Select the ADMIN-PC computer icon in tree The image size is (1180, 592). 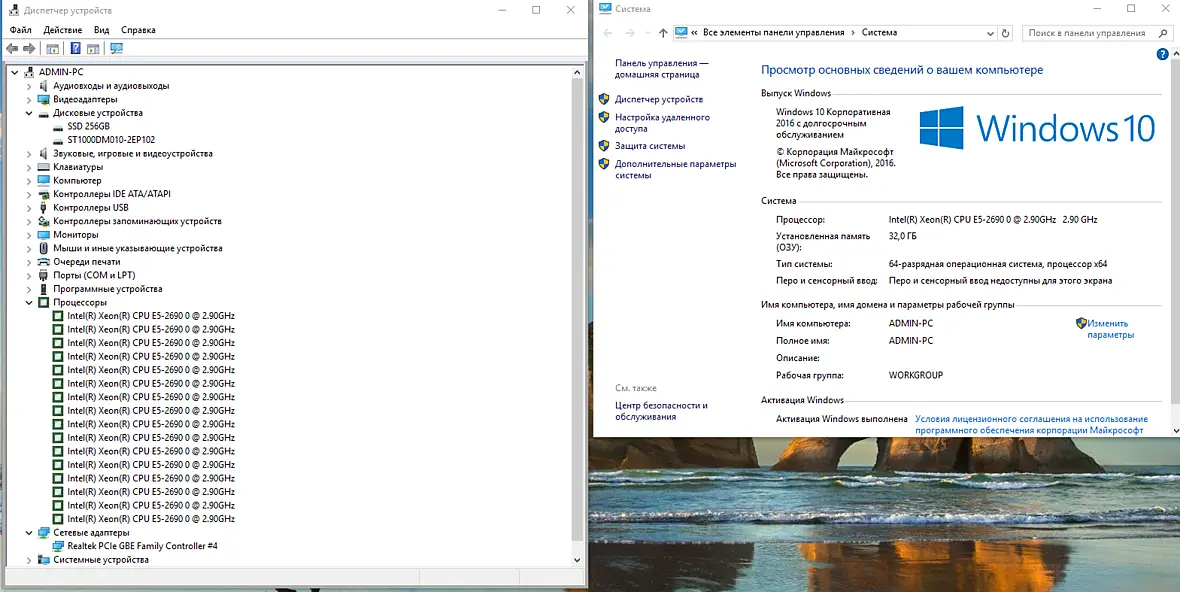29,72
